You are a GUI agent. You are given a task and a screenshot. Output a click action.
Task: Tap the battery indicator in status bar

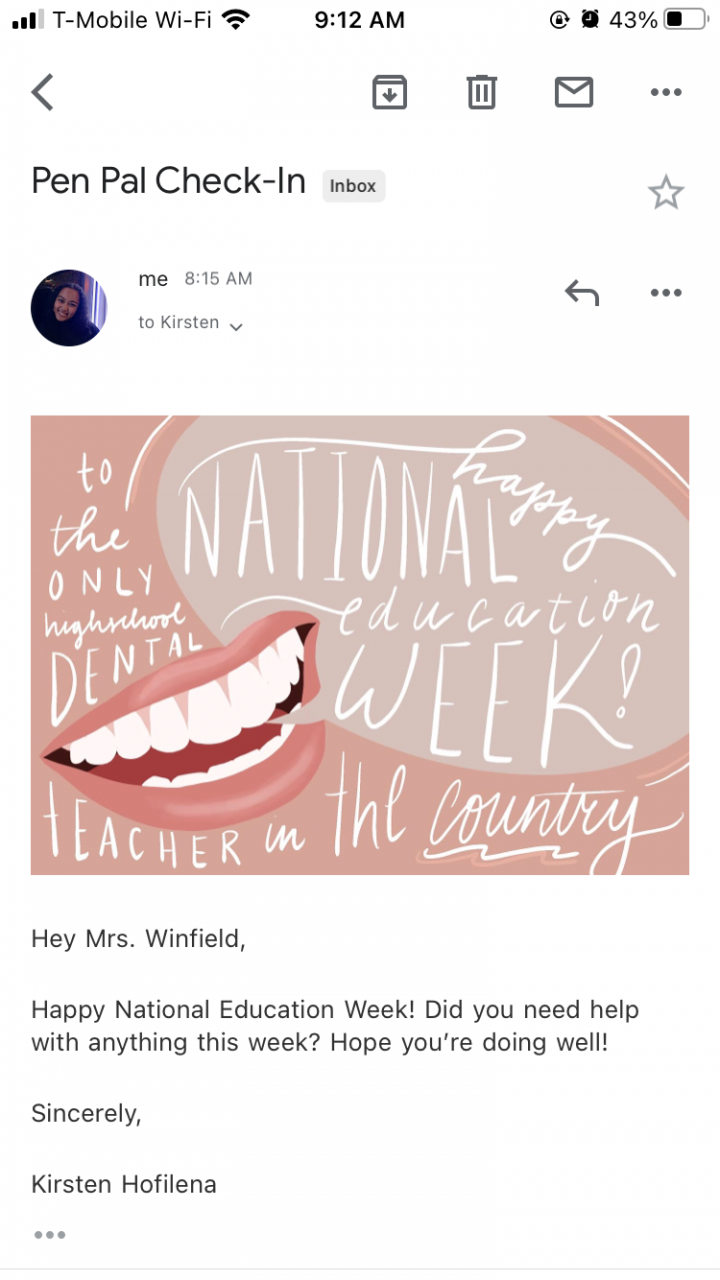pyautogui.click(x=685, y=19)
